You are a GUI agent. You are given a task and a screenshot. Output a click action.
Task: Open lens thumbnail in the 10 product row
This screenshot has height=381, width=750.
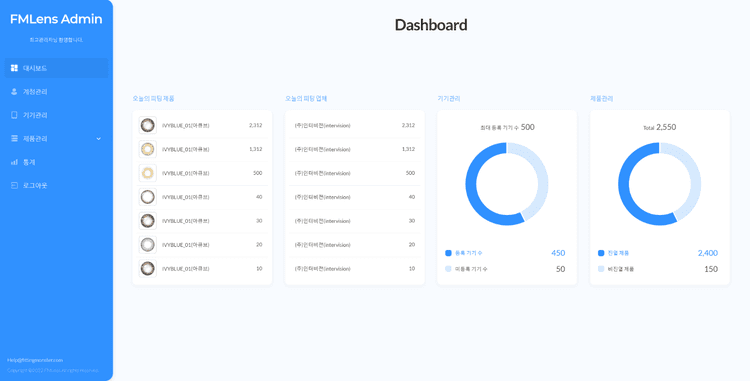(147, 269)
